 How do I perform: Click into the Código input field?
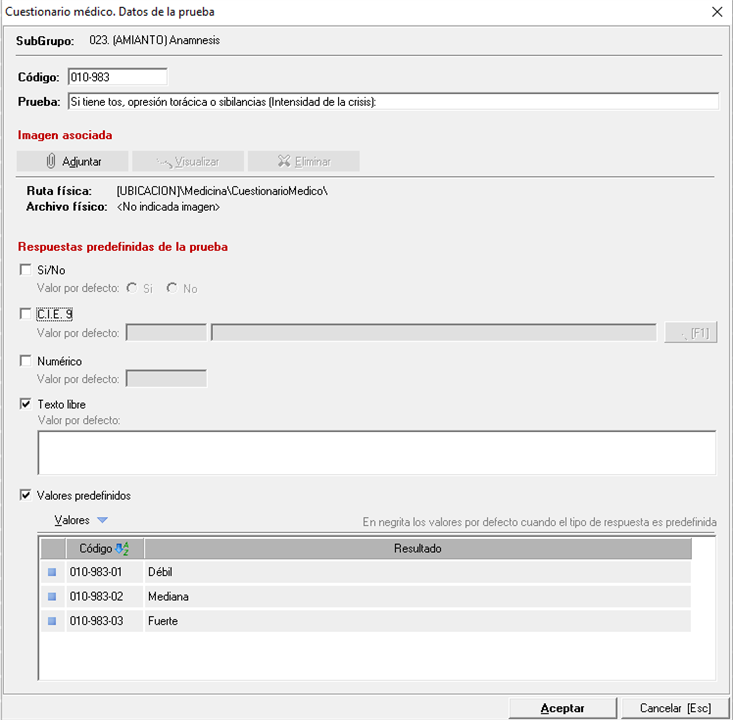point(116,77)
